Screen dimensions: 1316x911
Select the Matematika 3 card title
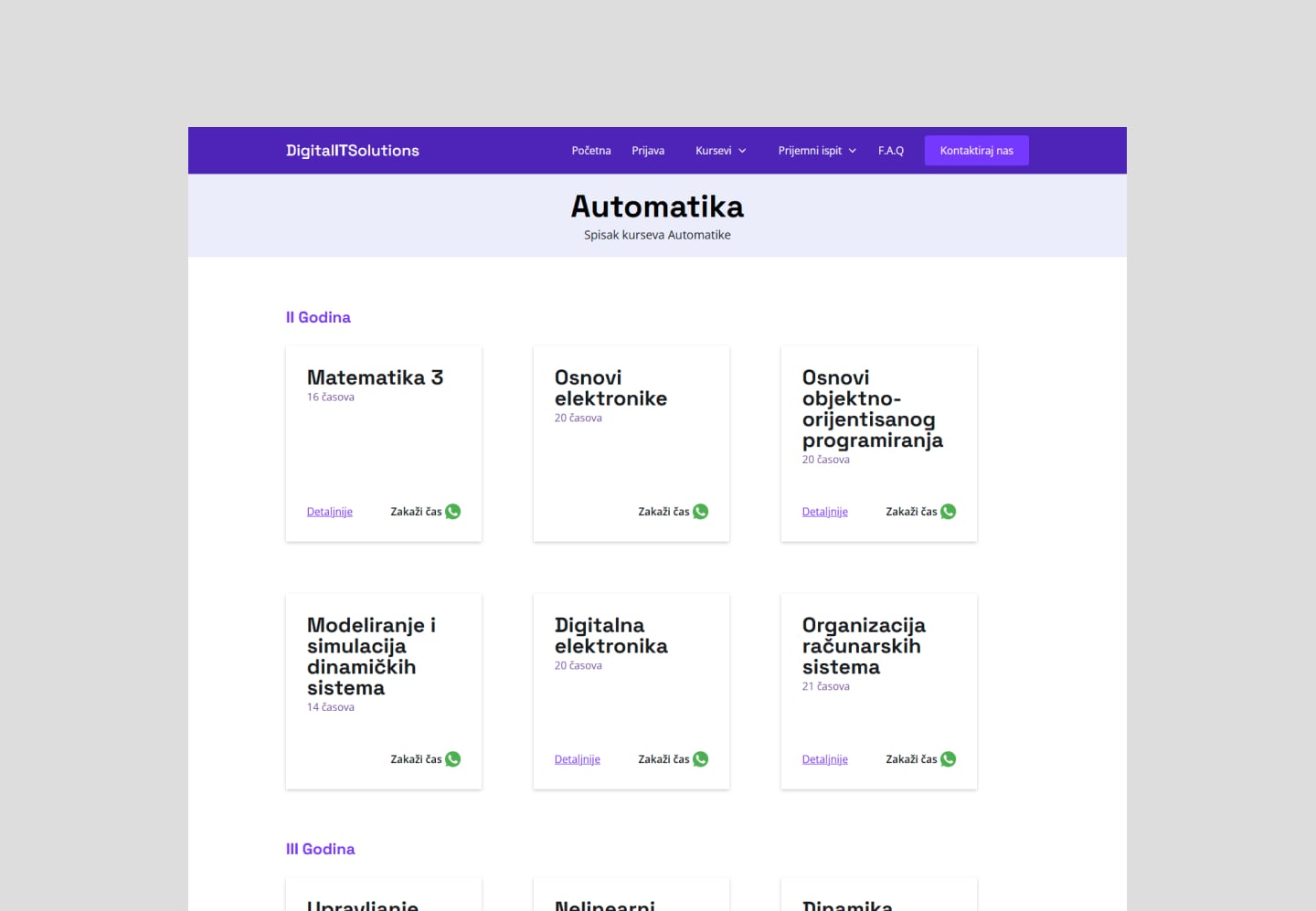[376, 377]
